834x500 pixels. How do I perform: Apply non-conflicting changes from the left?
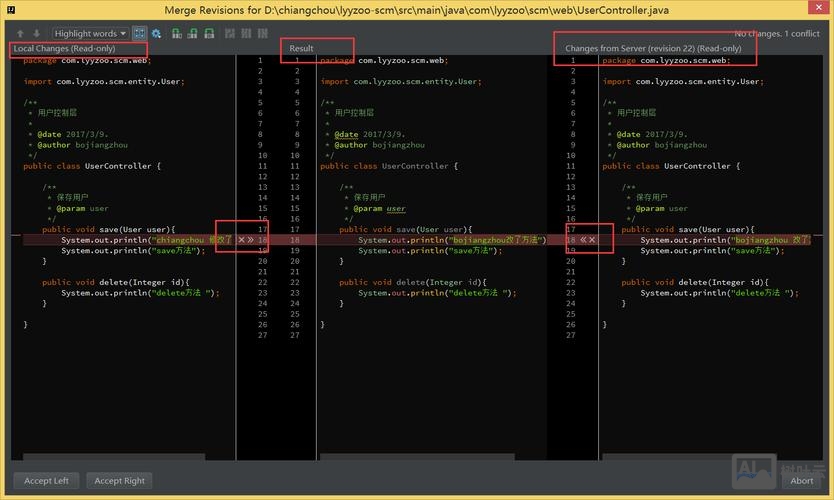[177, 34]
